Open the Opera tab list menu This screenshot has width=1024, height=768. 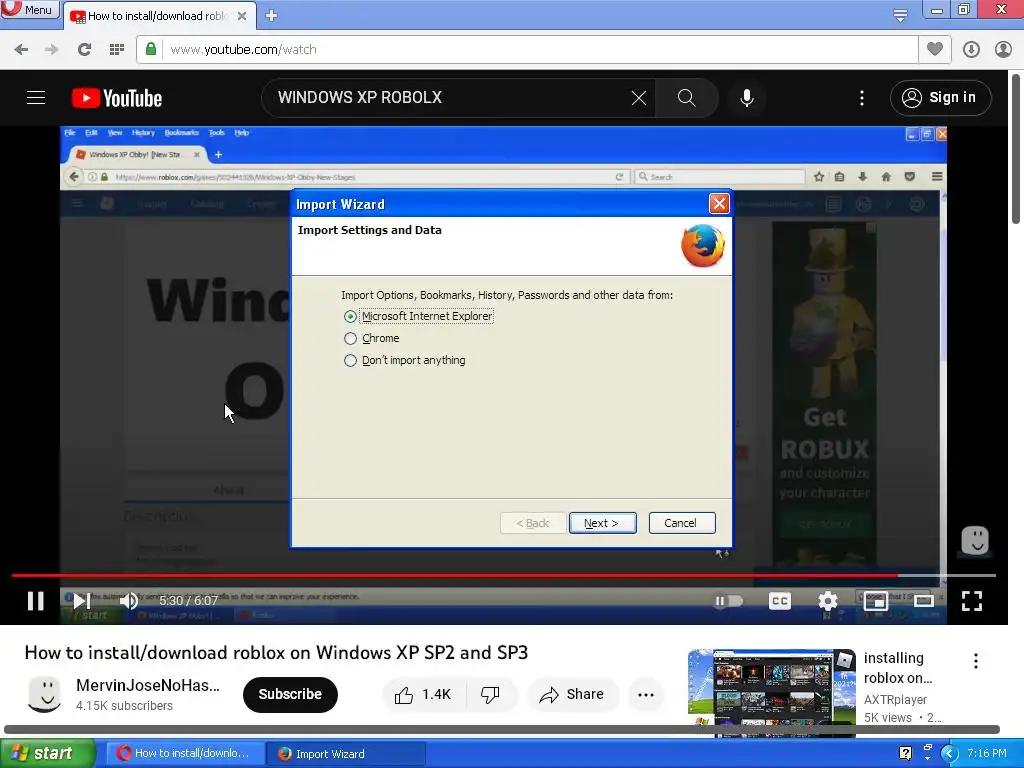pyautogui.click(x=900, y=15)
